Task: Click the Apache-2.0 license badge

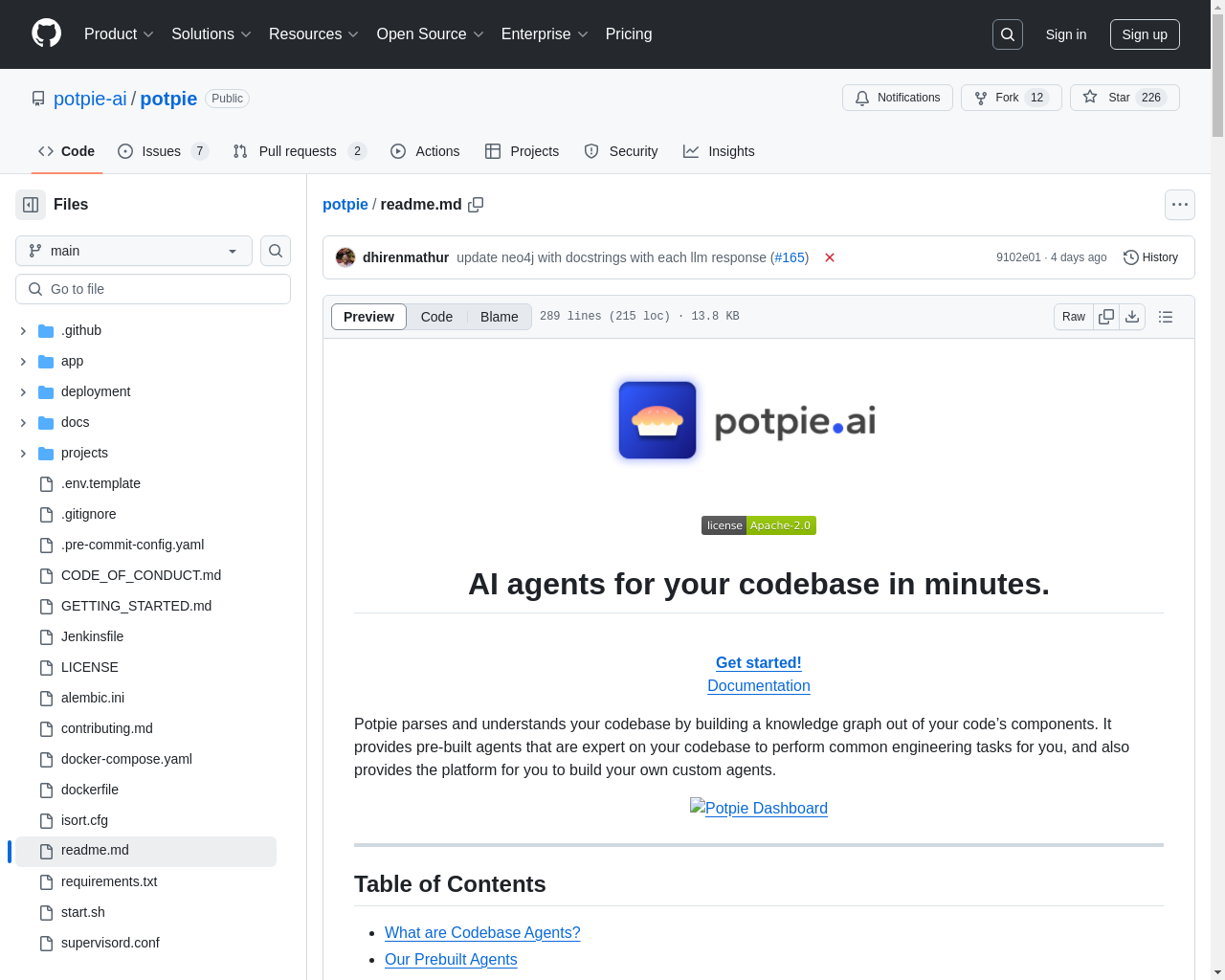Action: [x=759, y=525]
